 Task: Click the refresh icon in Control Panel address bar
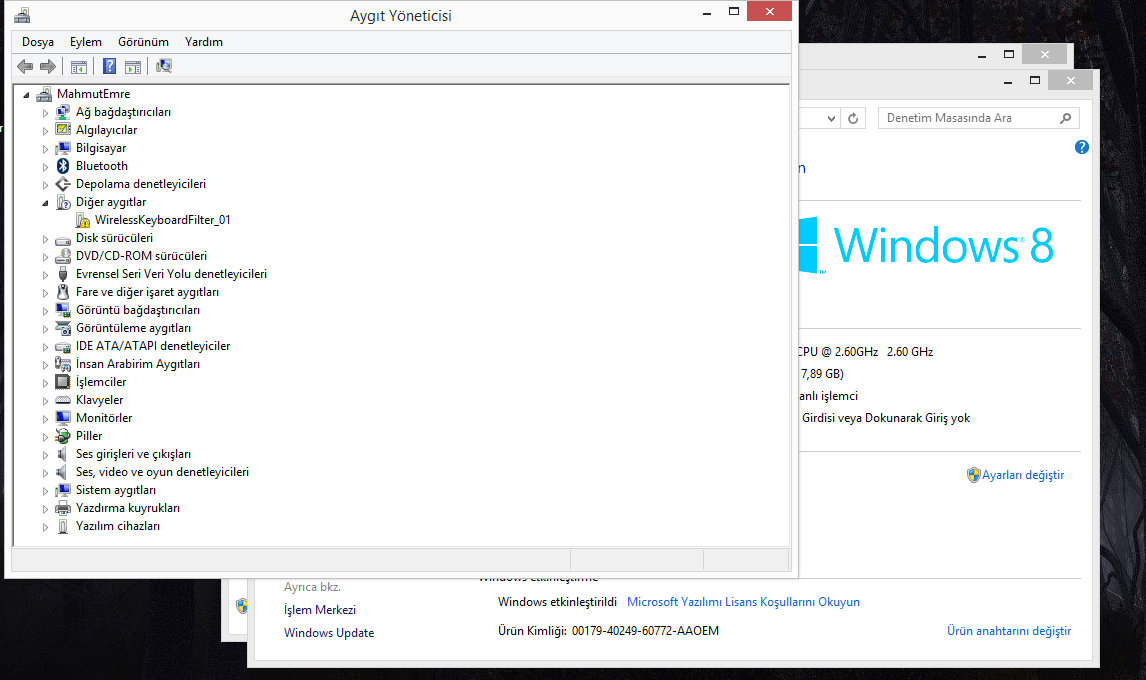click(853, 118)
